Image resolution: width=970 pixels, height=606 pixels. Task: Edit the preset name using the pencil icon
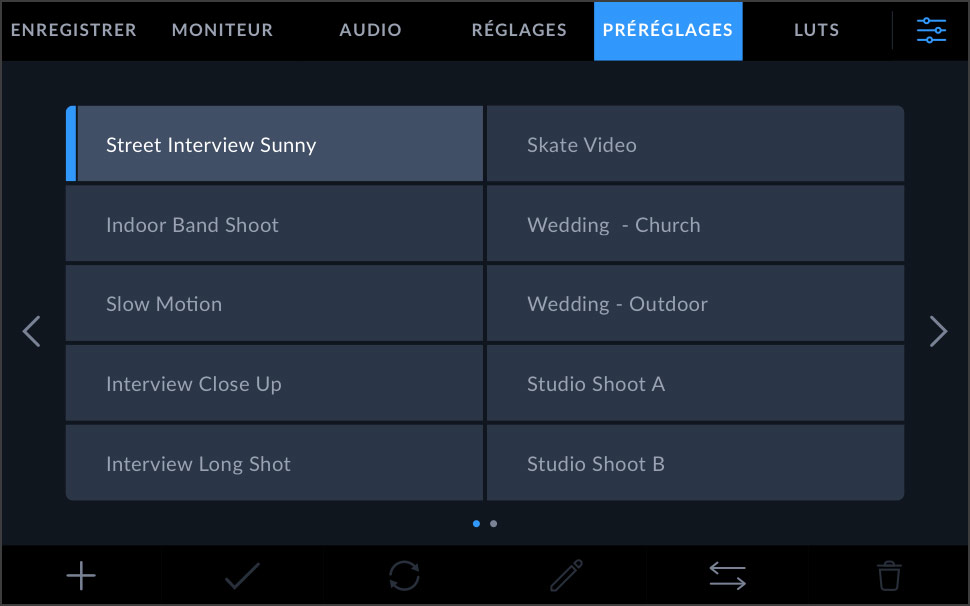click(565, 575)
